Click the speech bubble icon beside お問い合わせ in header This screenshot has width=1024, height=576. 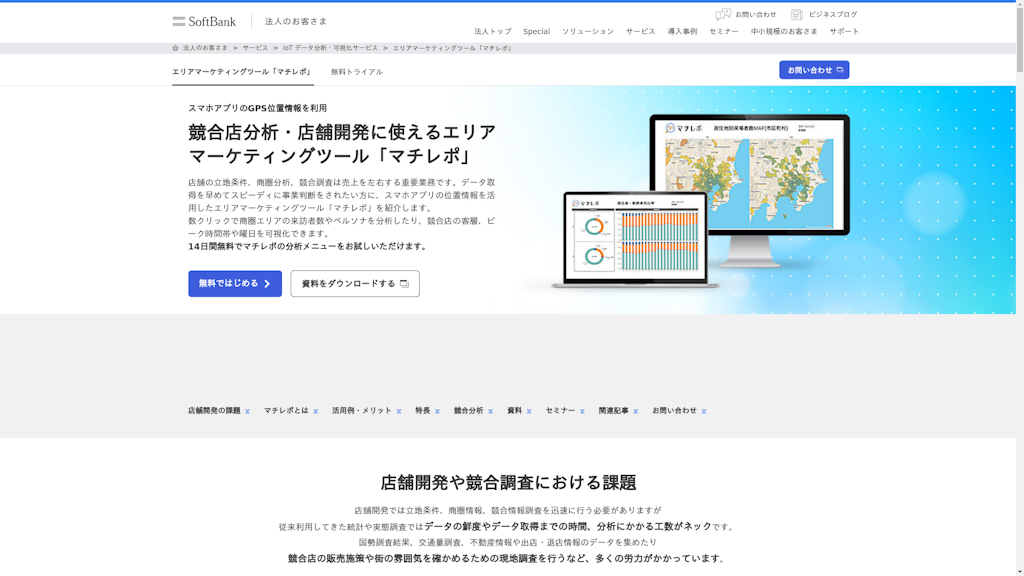point(723,15)
